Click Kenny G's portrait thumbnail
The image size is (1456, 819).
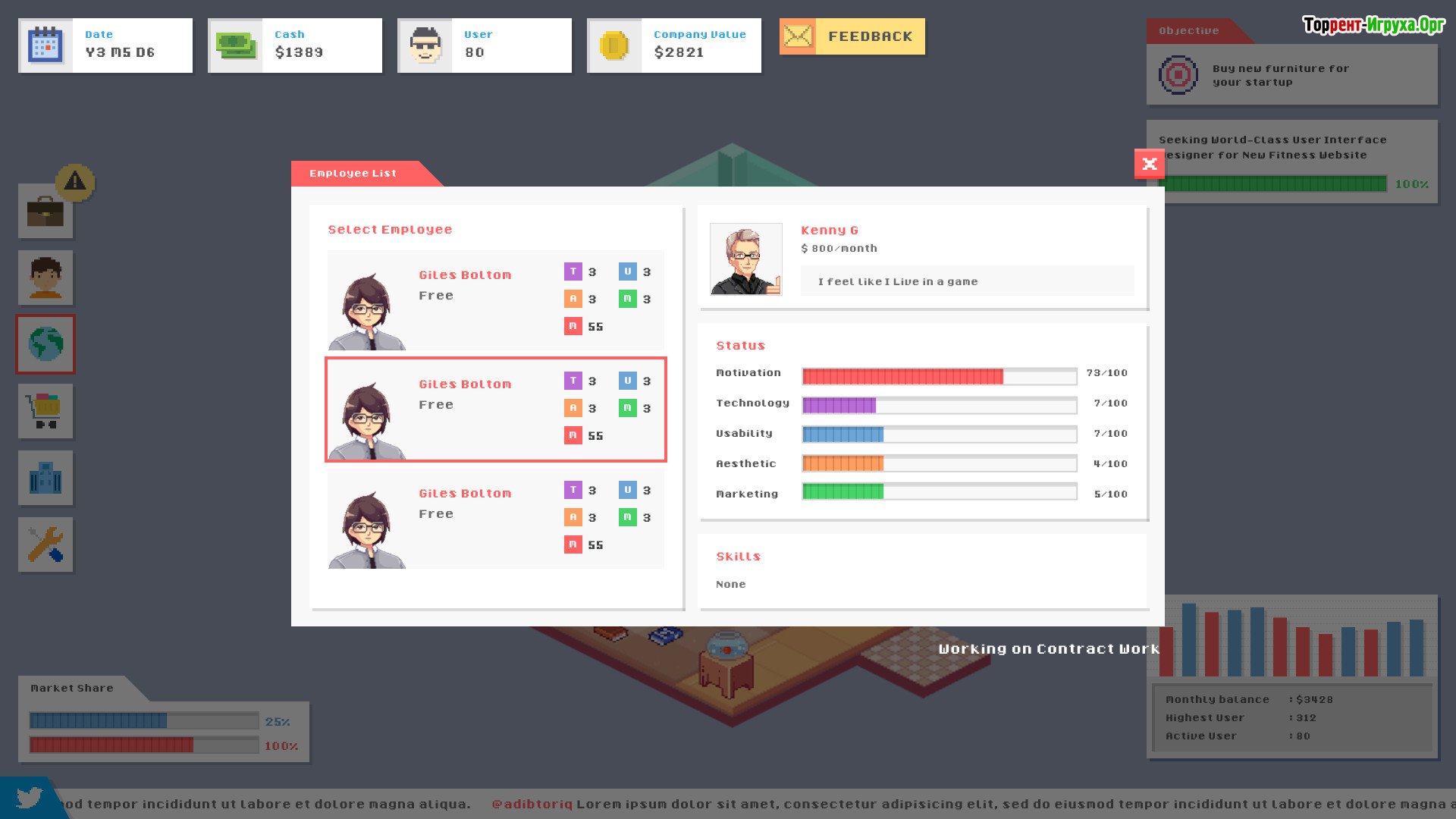click(x=745, y=259)
